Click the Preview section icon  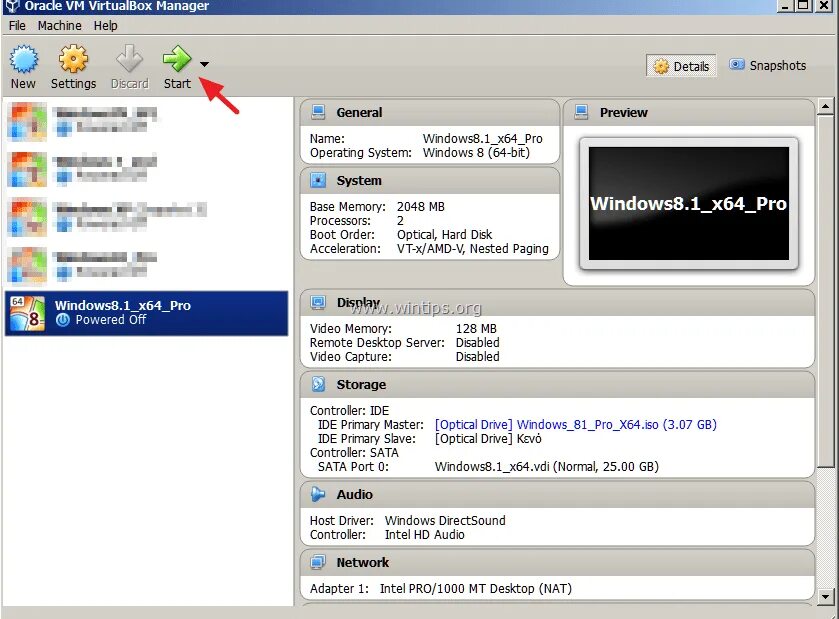(x=582, y=112)
